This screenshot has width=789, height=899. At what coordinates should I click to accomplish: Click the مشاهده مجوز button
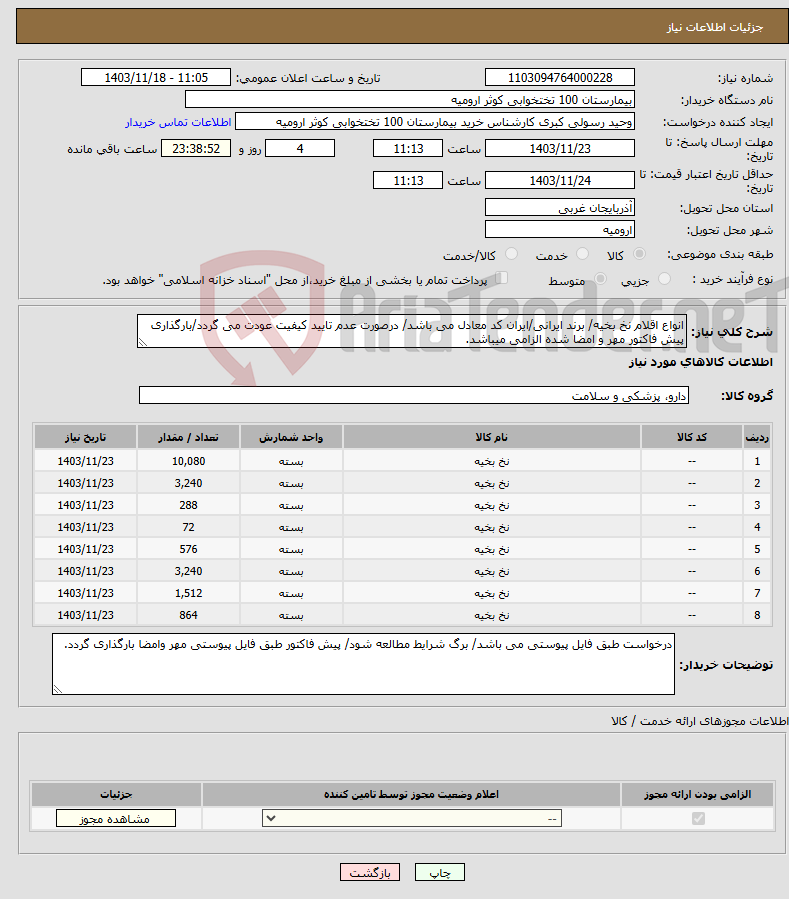point(116,819)
